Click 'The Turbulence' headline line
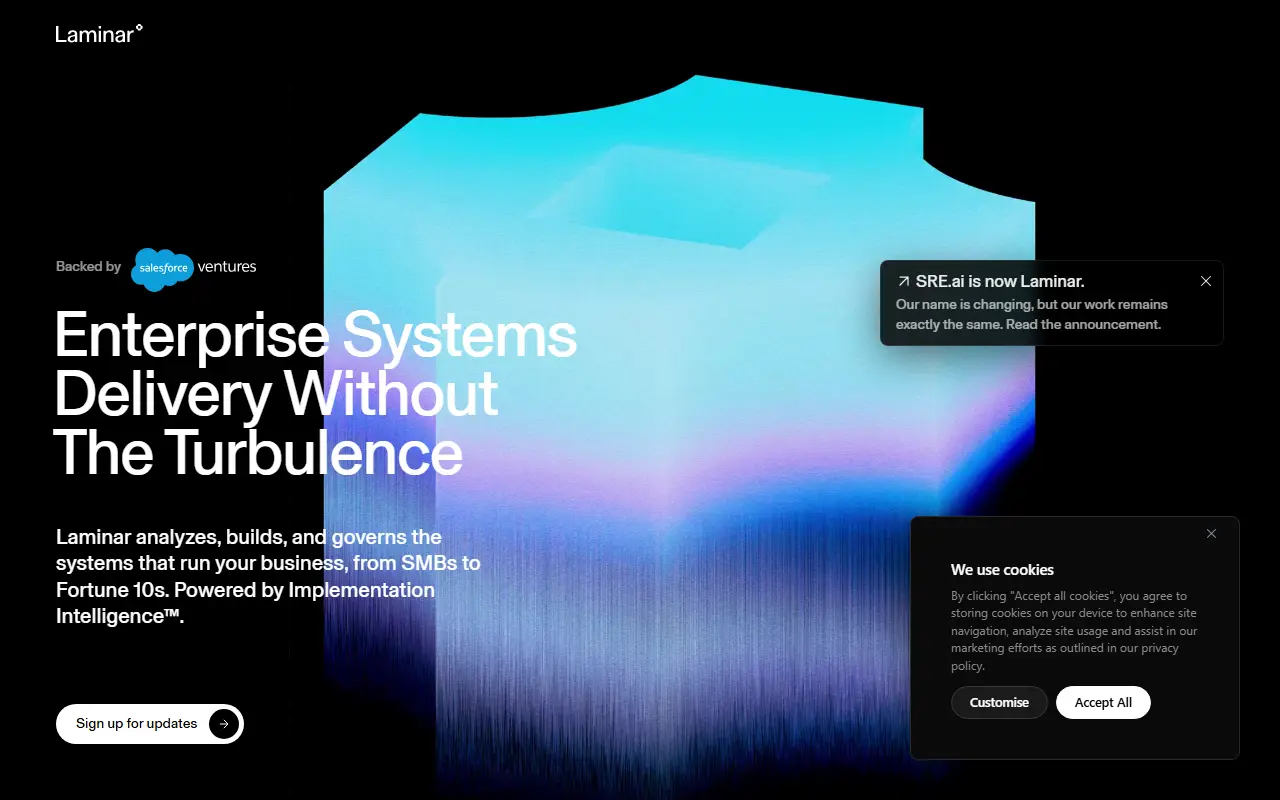1280x800 pixels. coord(258,452)
